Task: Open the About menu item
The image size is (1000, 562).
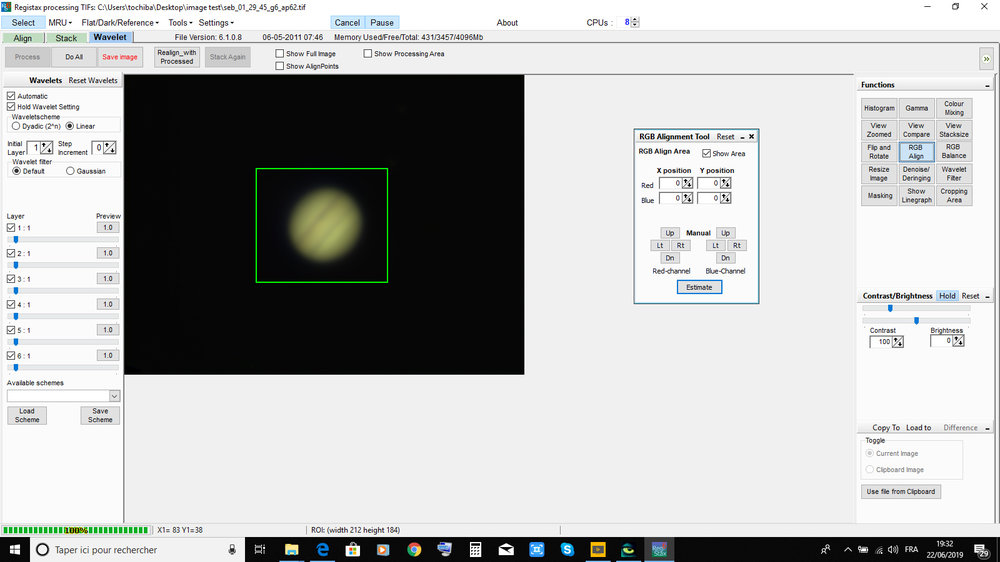Action: pos(507,22)
